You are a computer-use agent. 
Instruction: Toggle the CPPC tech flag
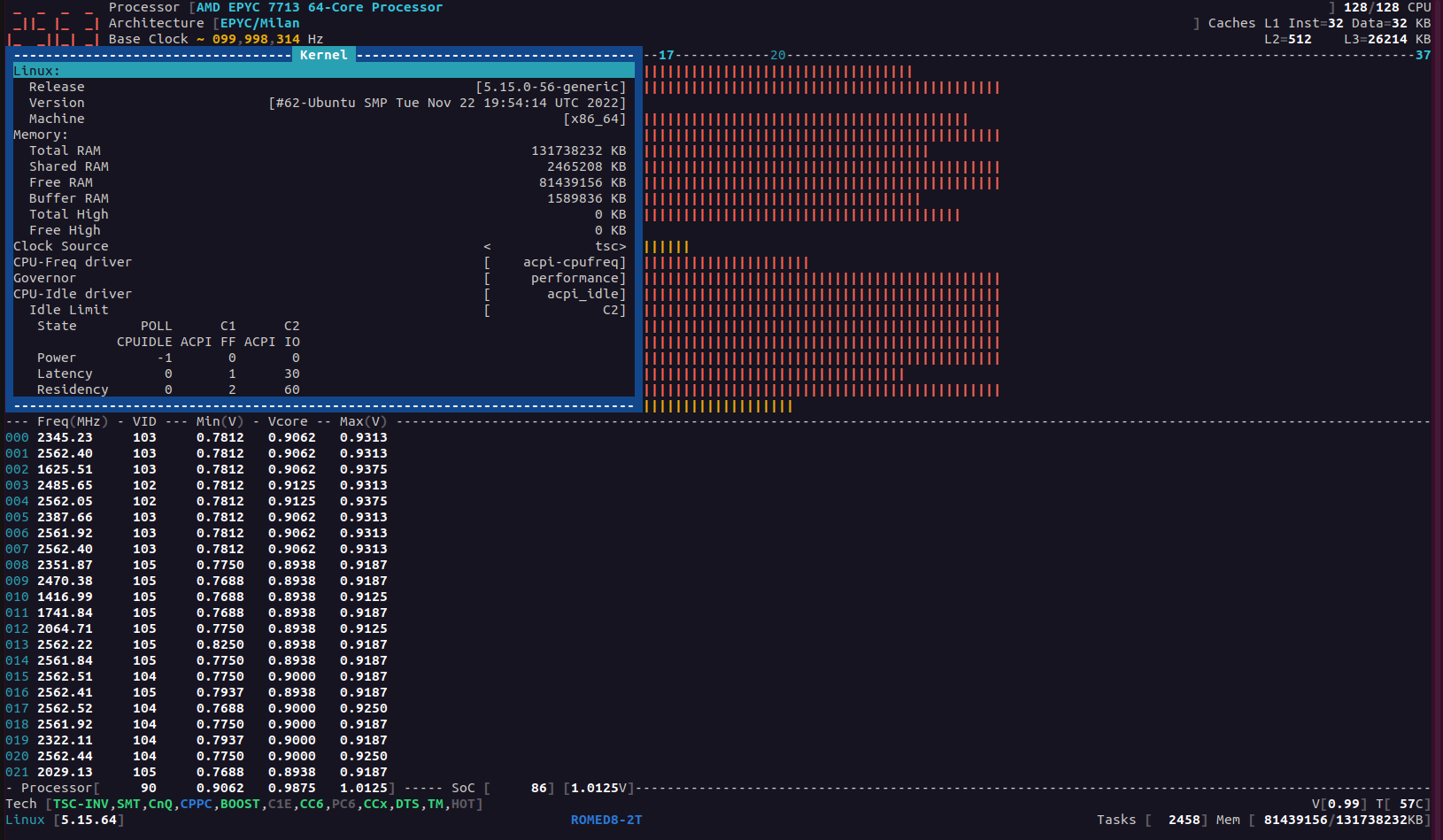pyautogui.click(x=197, y=804)
